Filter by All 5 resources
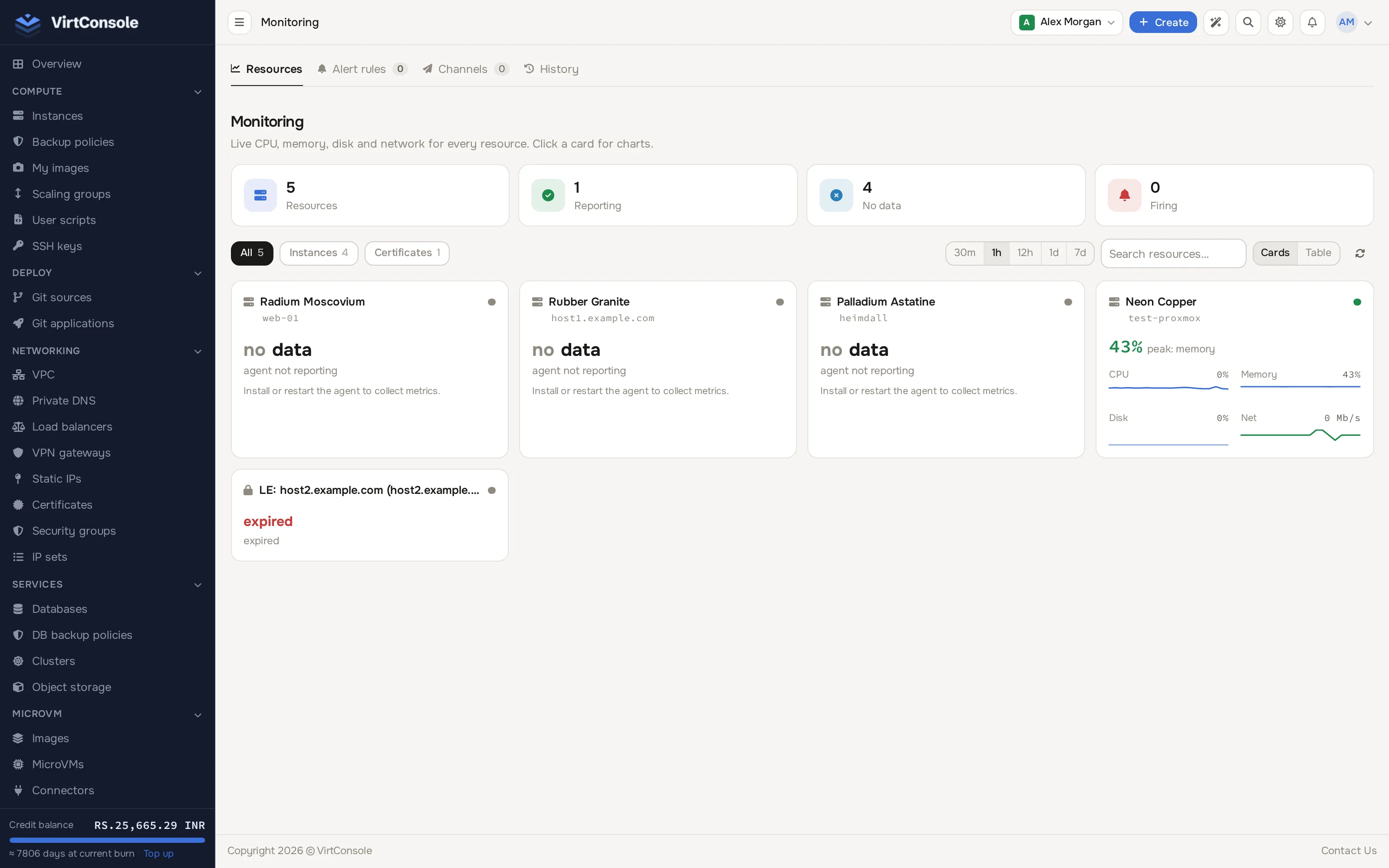The image size is (1389, 868). [252, 253]
